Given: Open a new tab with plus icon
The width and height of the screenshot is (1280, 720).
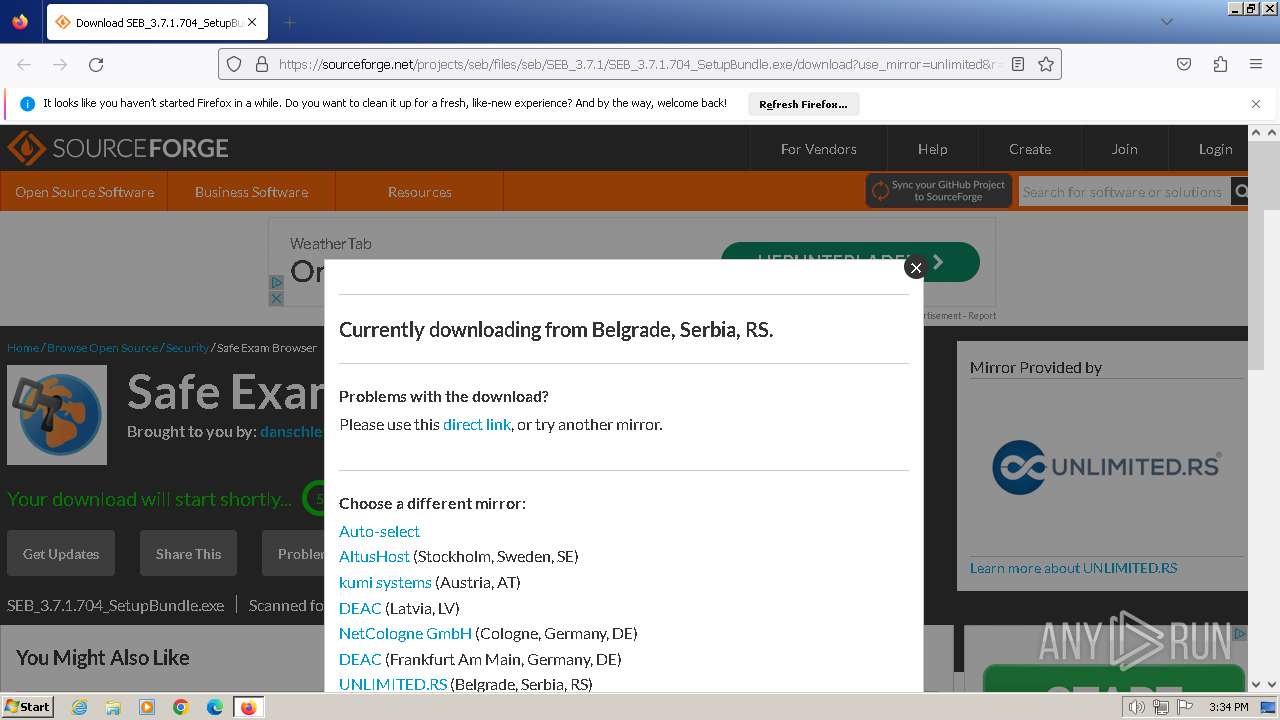Looking at the screenshot, I should point(289,22).
